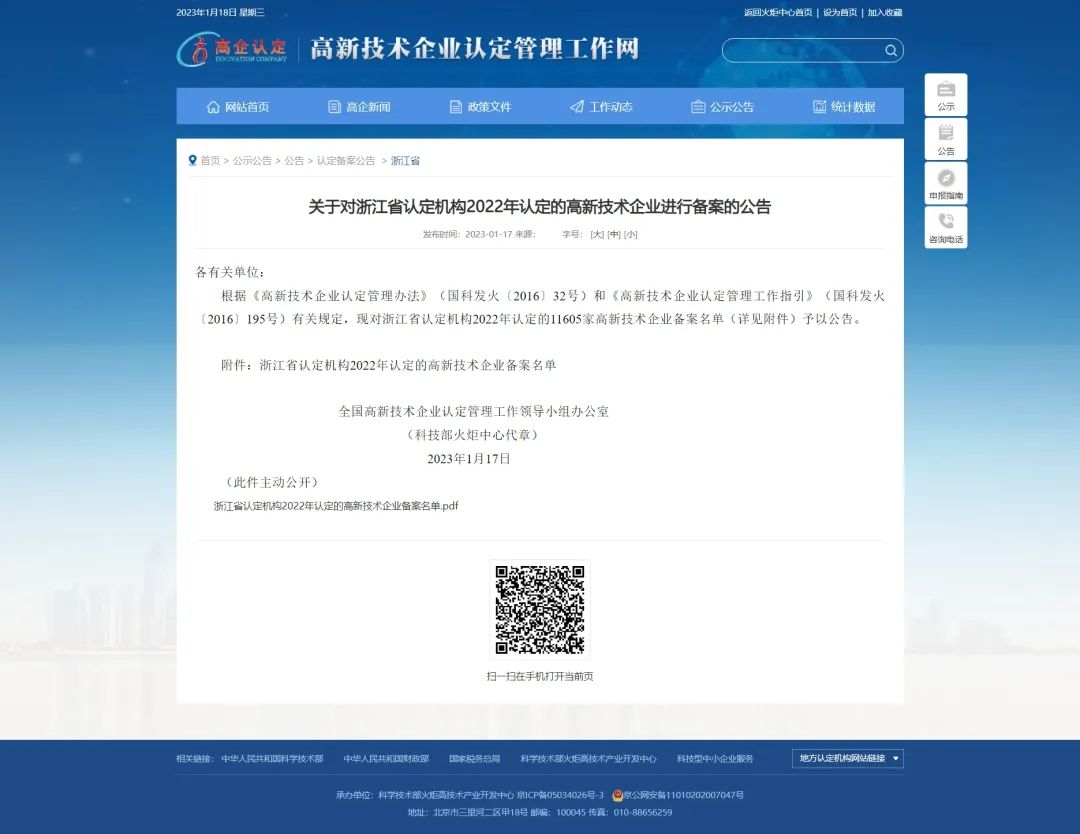Viewport: 1080px width, 834px height.
Task: Select the 统计数据 chart icon
Action: coord(818,106)
